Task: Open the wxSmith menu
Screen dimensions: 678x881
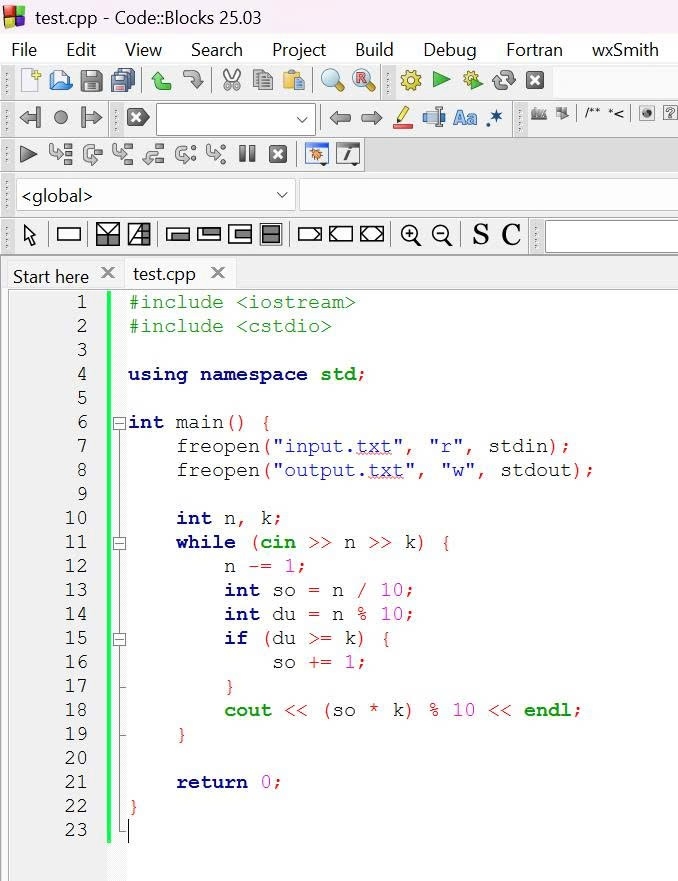Action: (625, 49)
